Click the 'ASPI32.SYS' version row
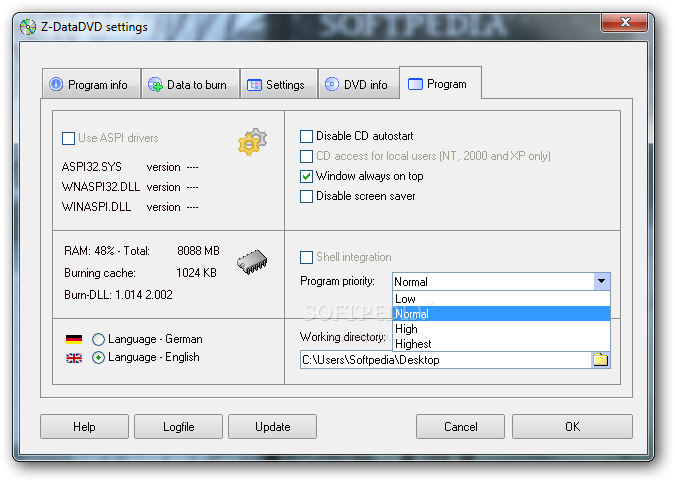This screenshot has width=675, height=482. pyautogui.click(x=130, y=167)
